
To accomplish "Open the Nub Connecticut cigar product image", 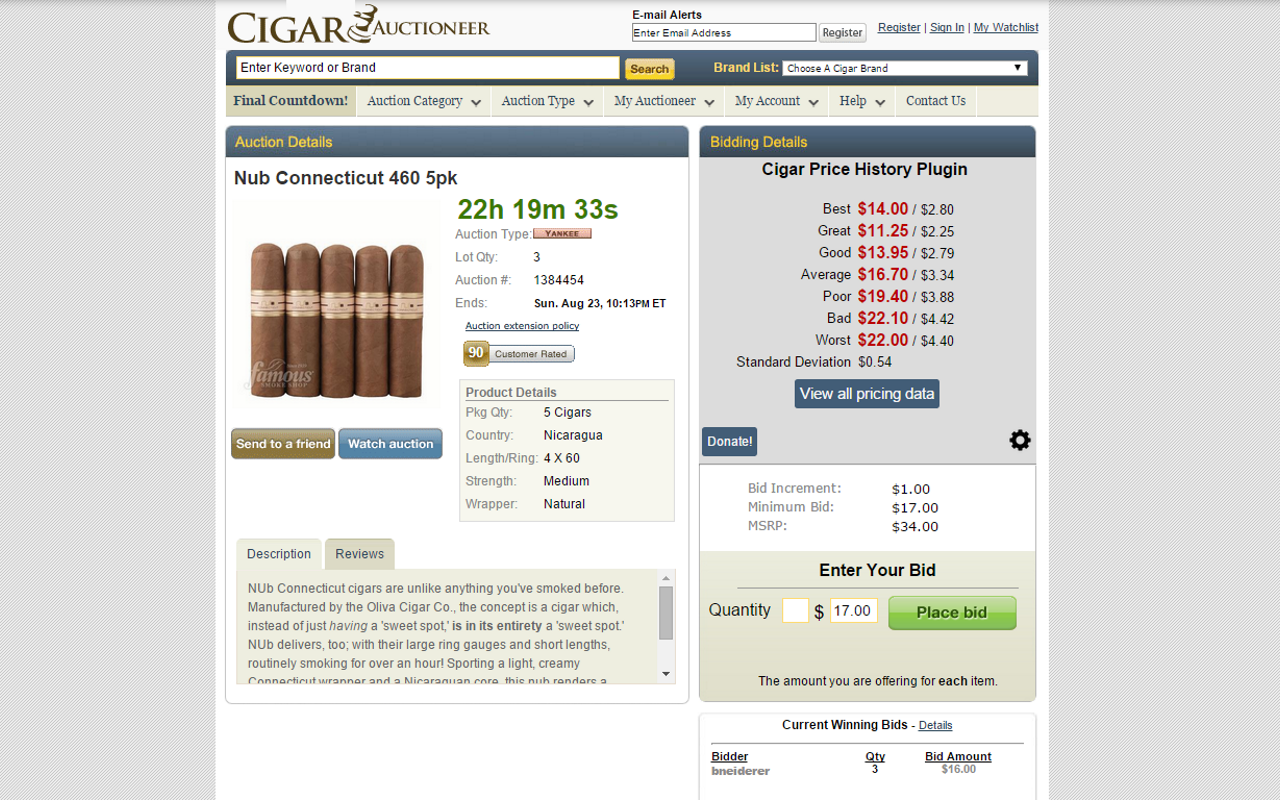I will pyautogui.click(x=335, y=319).
